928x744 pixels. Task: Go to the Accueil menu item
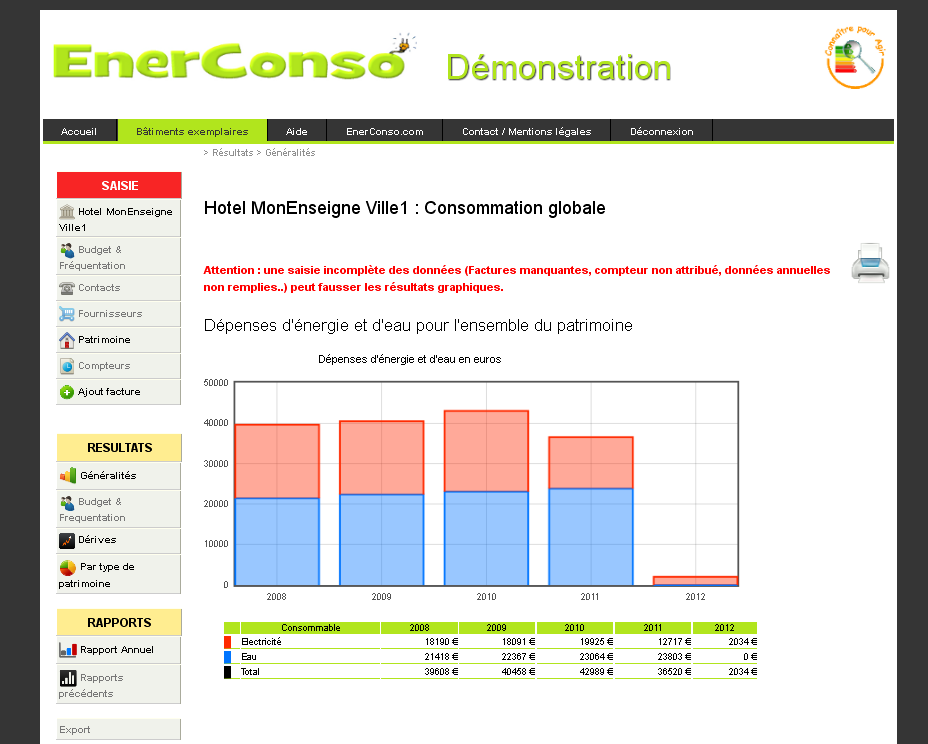[x=79, y=130]
